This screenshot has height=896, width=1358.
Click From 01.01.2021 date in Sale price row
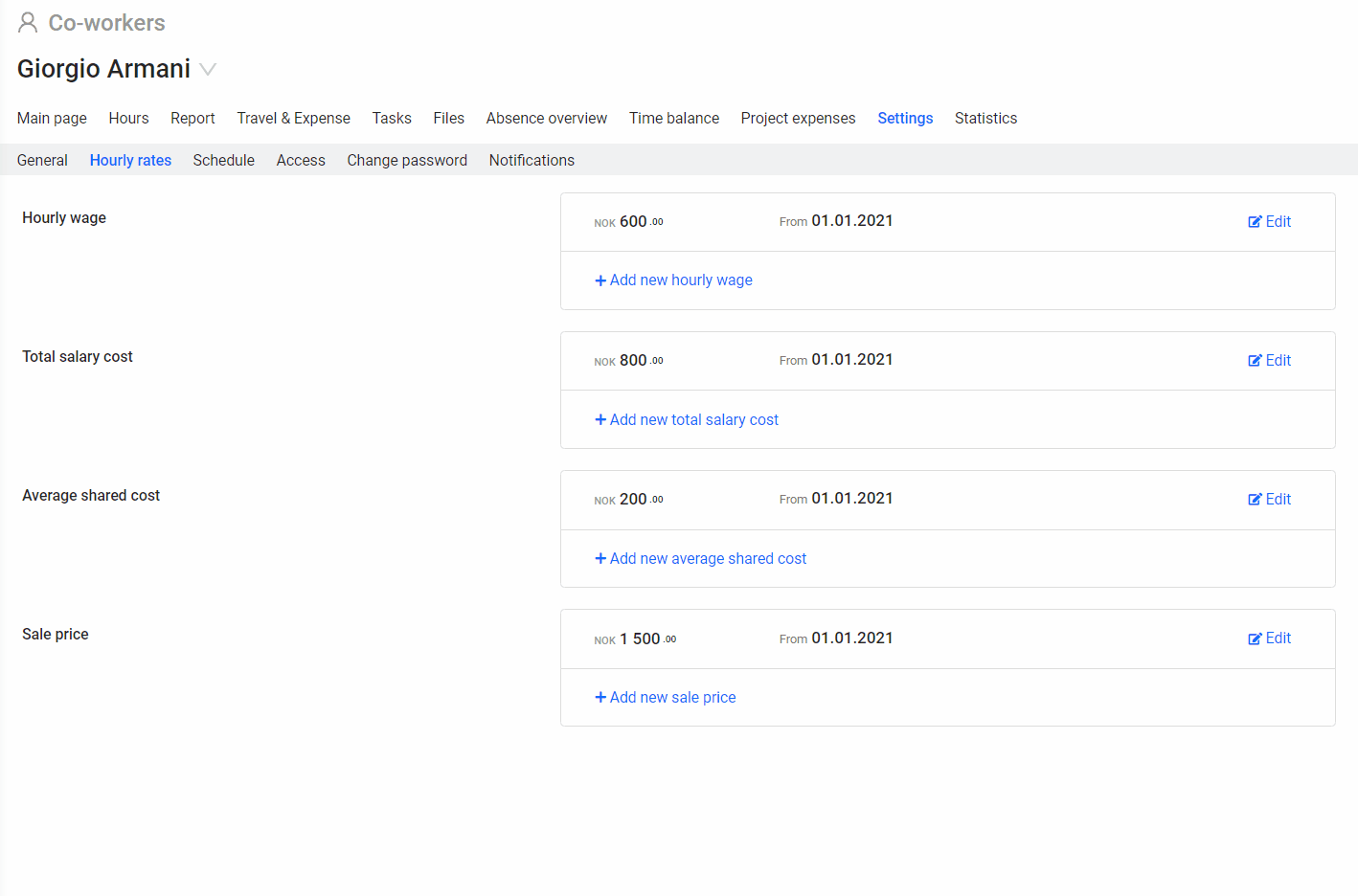click(x=836, y=638)
